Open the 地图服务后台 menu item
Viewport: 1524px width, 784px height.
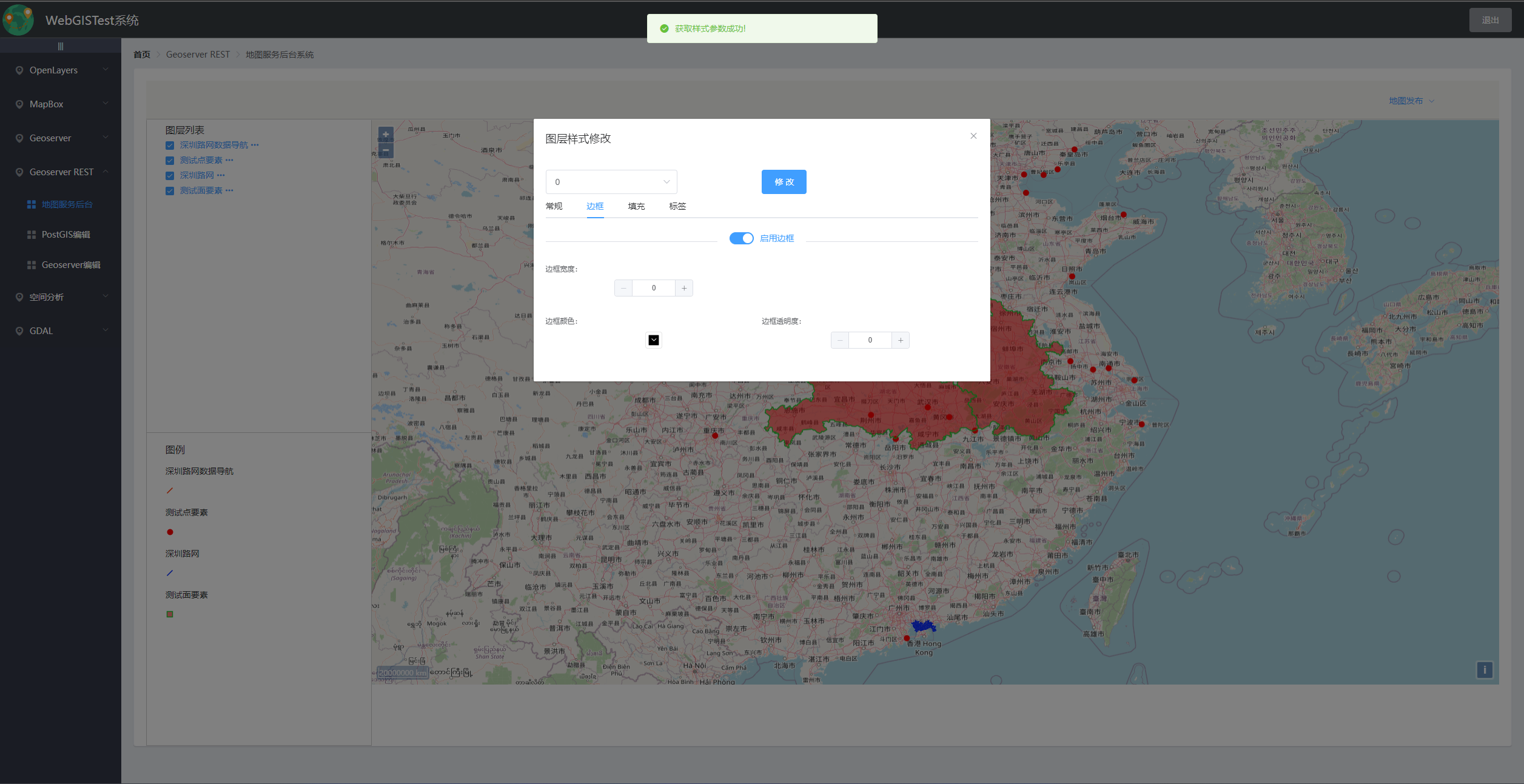click(x=61, y=204)
